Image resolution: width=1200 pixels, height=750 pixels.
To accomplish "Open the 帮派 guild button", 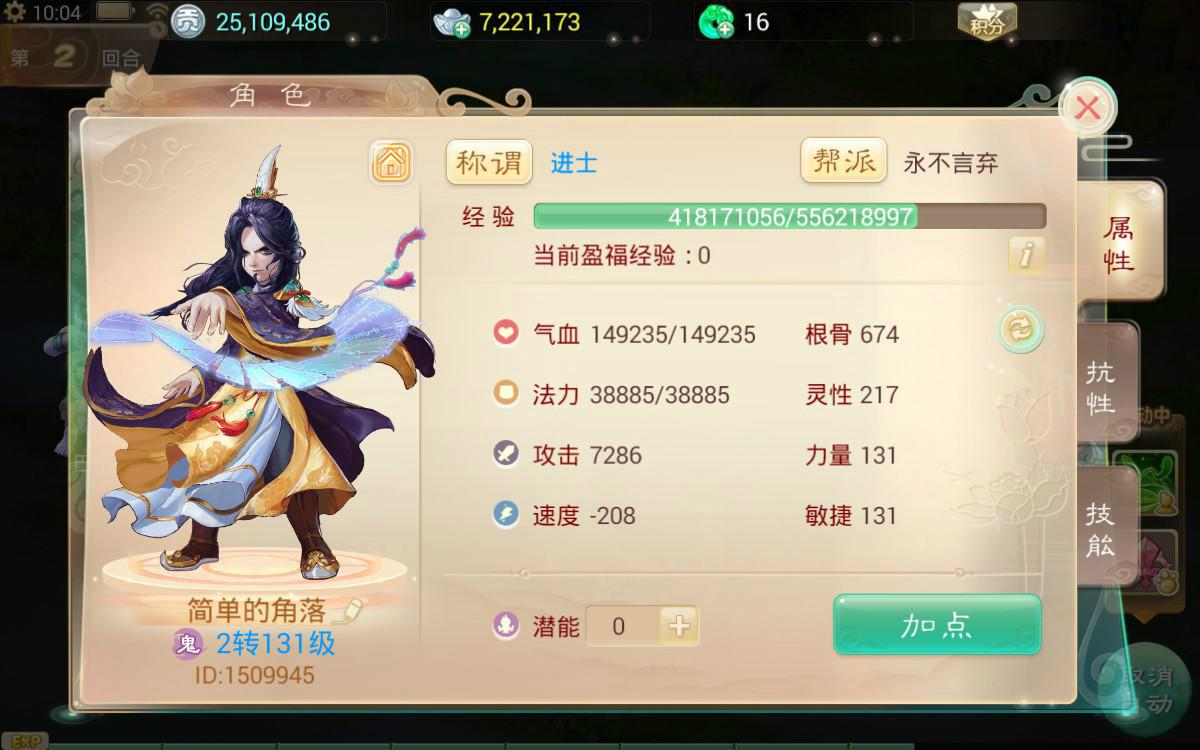I will 844,161.
